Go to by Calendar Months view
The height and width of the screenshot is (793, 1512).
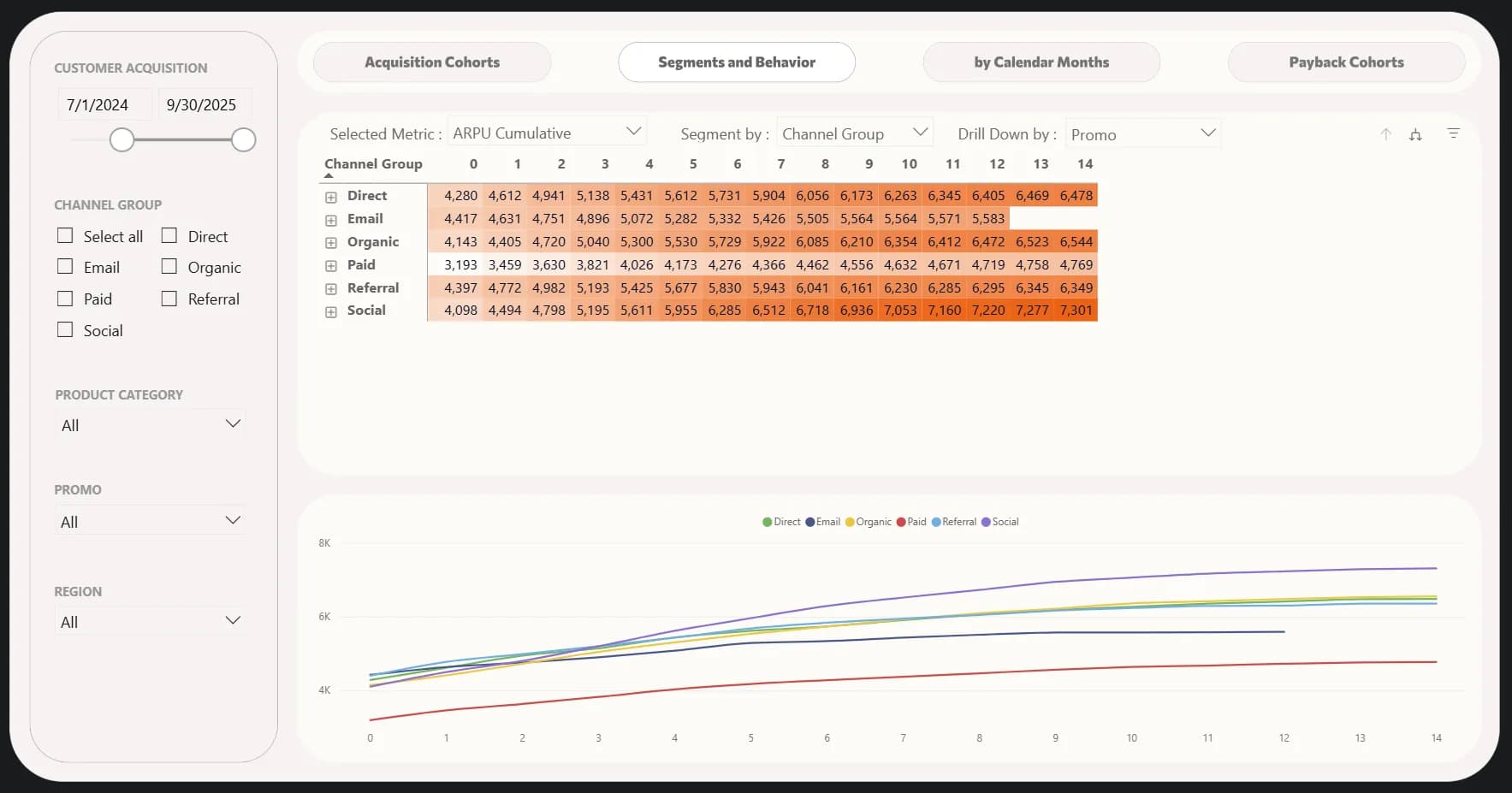(1041, 62)
